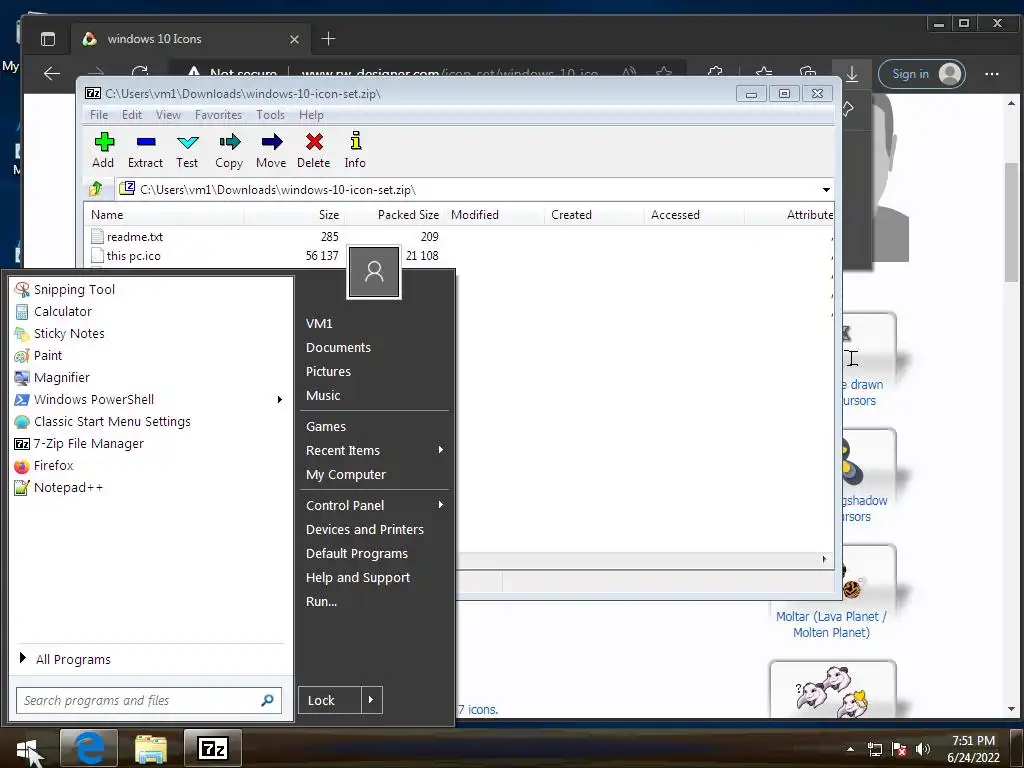Show hidden system tray icons
Image resolution: width=1024 pixels, height=768 pixels.
[850, 749]
